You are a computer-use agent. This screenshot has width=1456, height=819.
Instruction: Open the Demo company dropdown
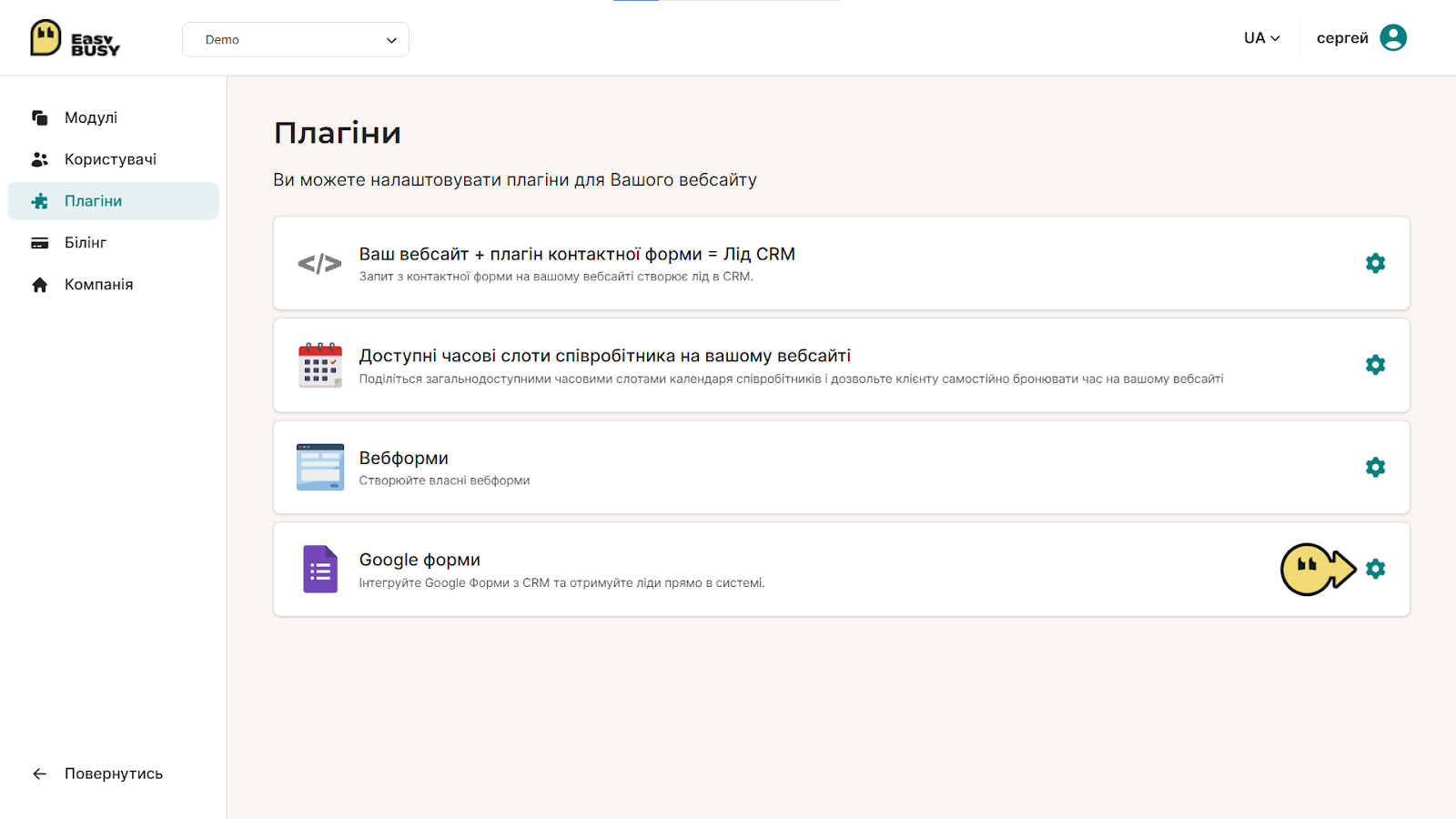tap(296, 39)
